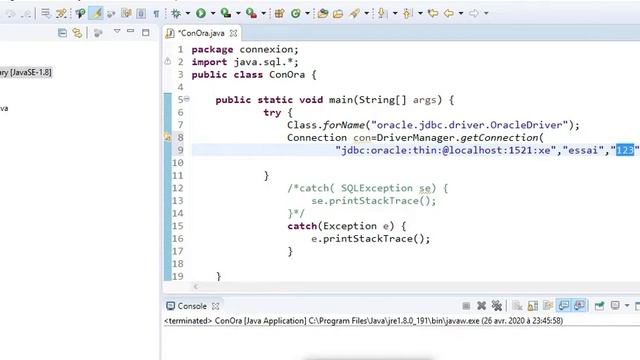Viewport: 640px width, 360px height.
Task: Click the Toggle Breadcrumb icon
Action: [x=80, y=13]
